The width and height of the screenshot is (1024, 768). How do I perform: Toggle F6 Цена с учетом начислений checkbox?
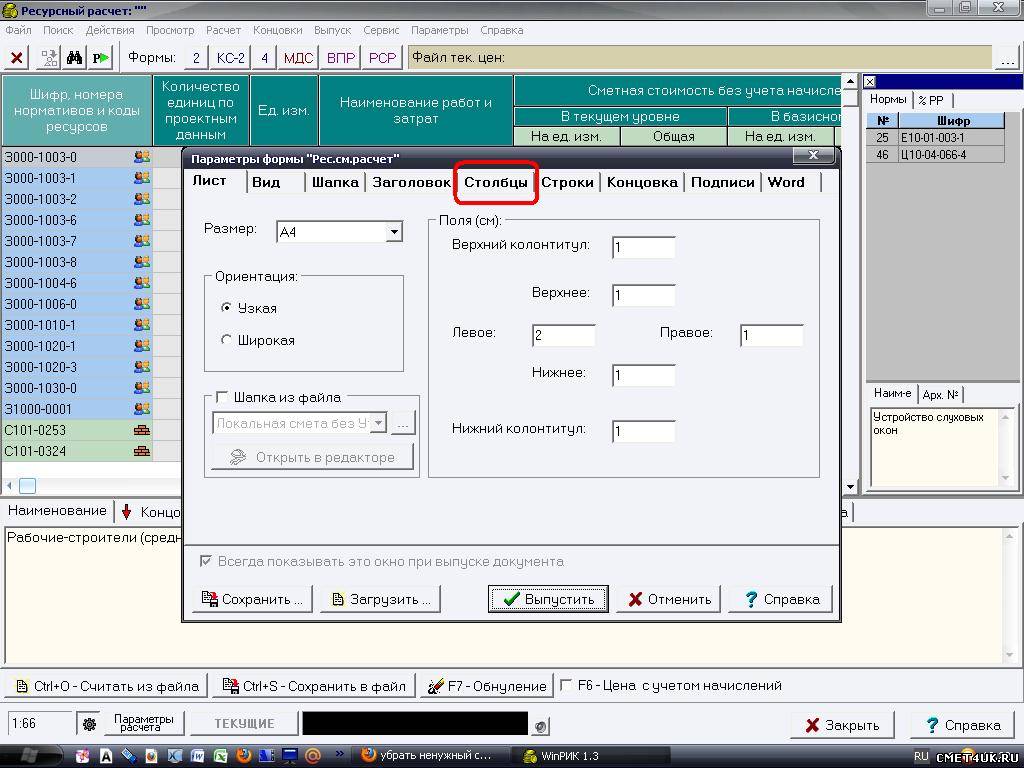(x=567, y=685)
